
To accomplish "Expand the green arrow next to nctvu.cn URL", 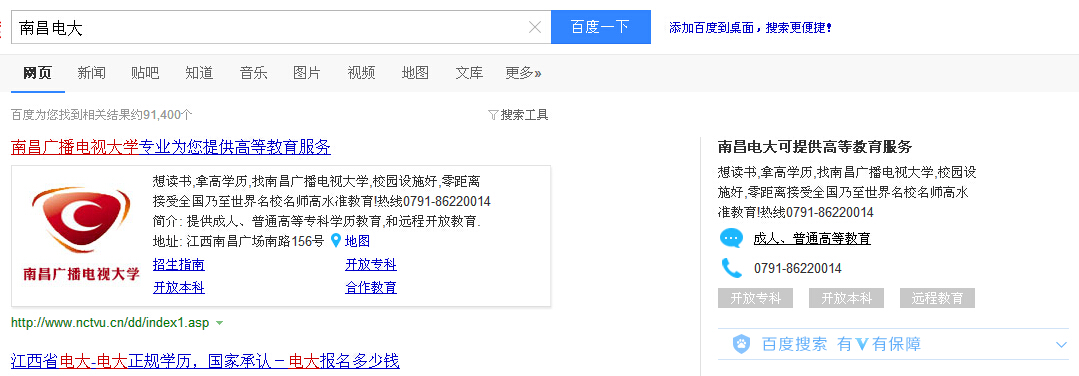I will (x=219, y=323).
